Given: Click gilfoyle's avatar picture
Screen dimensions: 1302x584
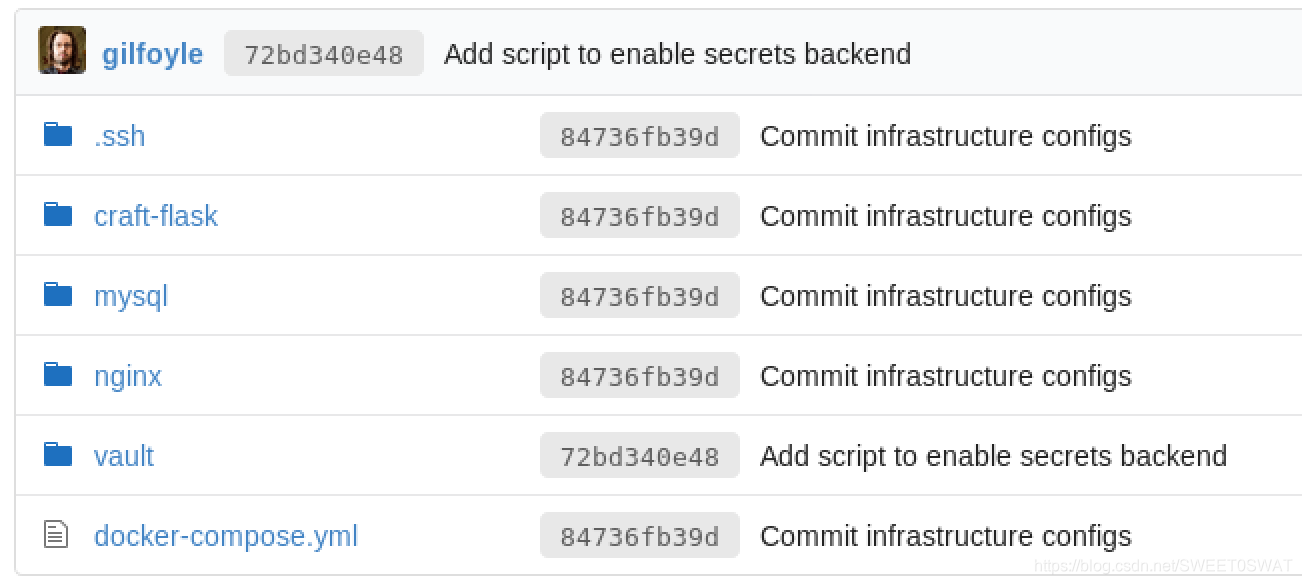Looking at the screenshot, I should (x=62, y=51).
